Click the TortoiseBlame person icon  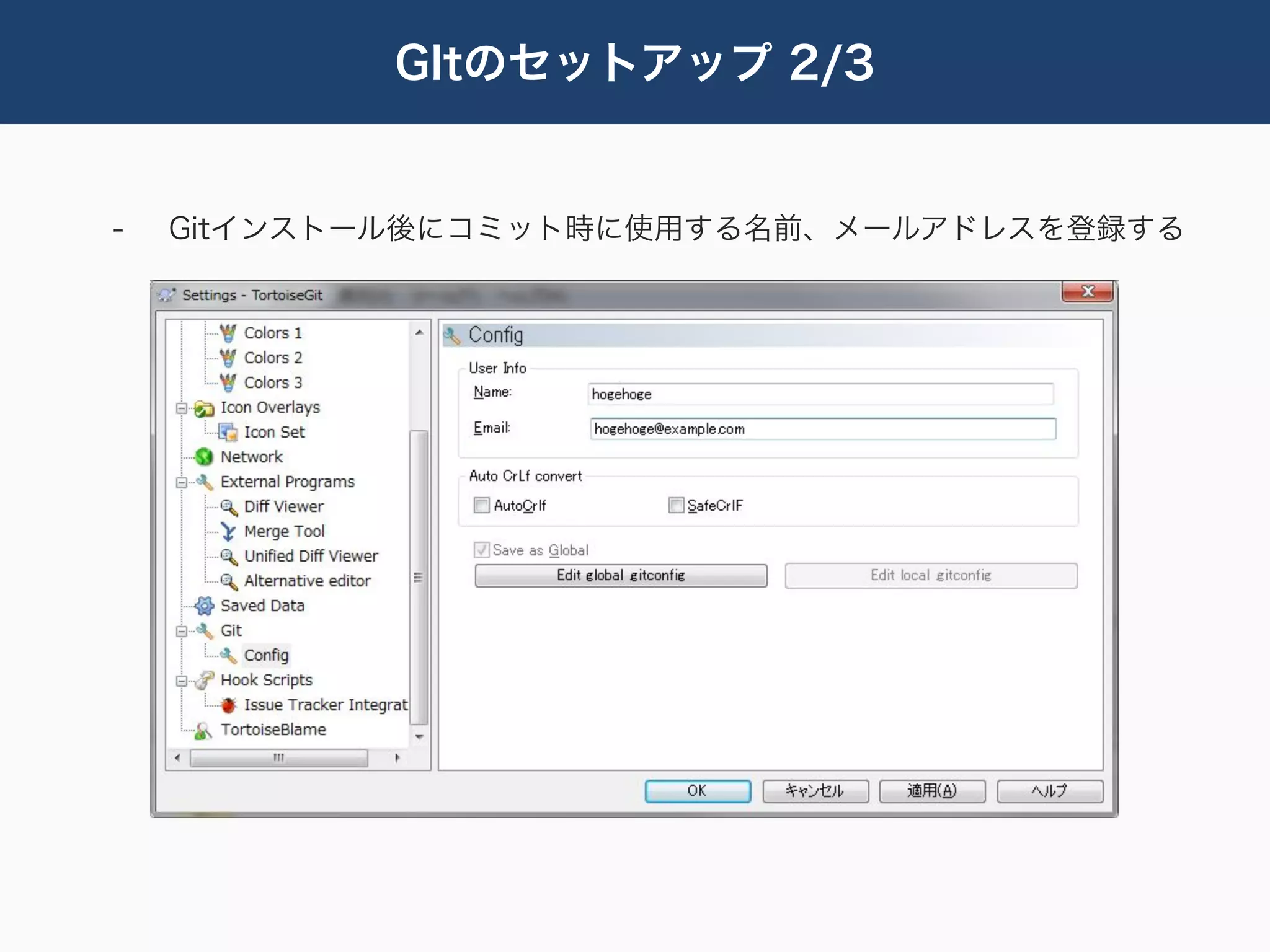pos(203,730)
